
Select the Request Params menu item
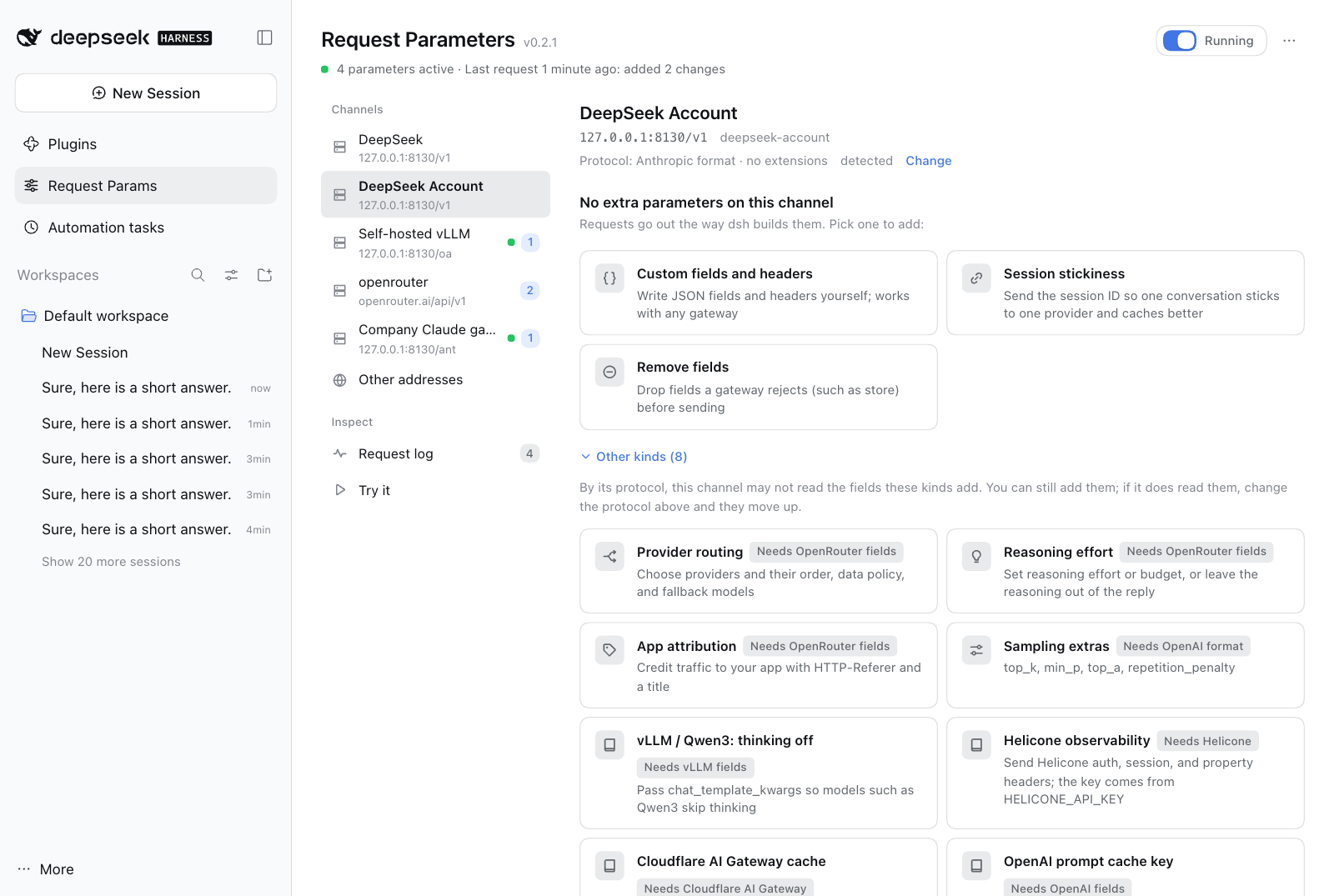[146, 186]
